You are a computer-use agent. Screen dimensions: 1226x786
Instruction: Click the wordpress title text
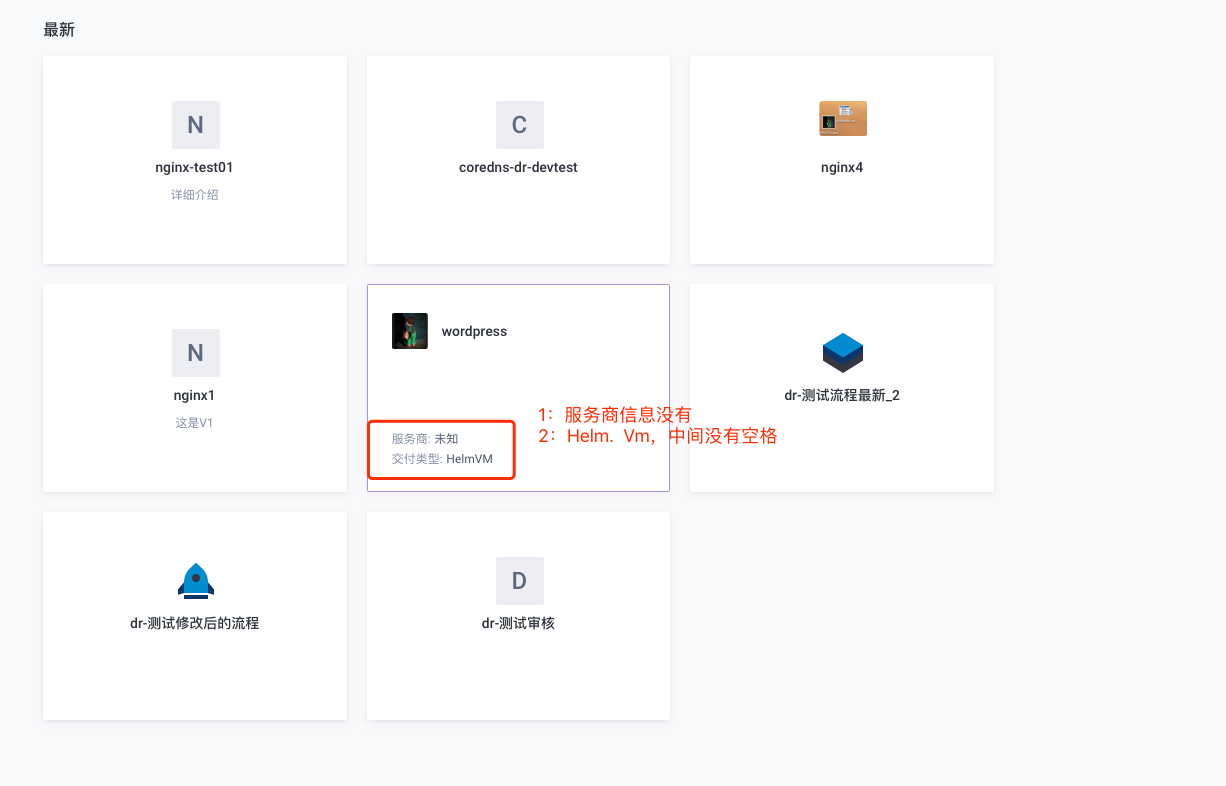point(474,331)
